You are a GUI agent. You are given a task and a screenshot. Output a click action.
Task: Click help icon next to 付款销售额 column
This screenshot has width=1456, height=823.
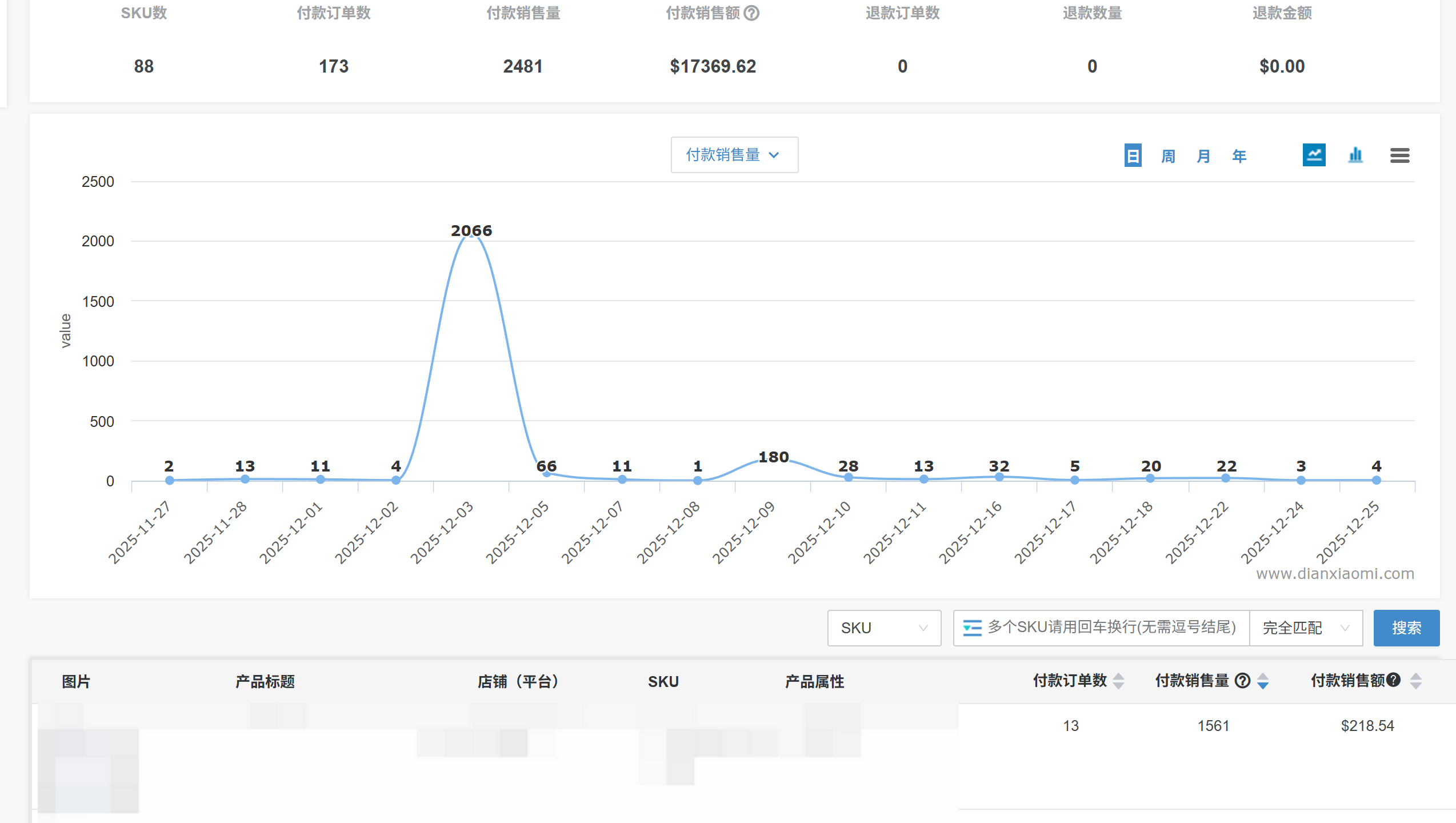(x=1393, y=680)
